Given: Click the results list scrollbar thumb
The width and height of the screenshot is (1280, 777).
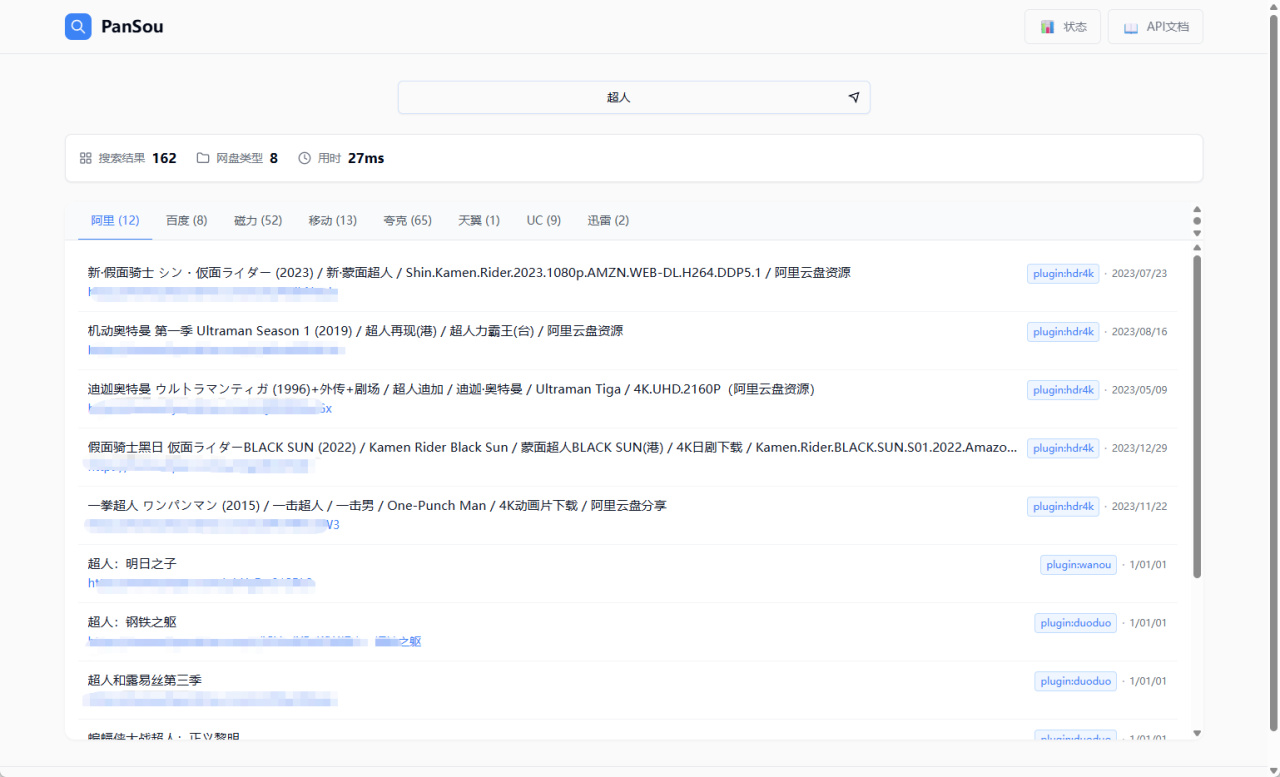Looking at the screenshot, I should [x=1197, y=416].
